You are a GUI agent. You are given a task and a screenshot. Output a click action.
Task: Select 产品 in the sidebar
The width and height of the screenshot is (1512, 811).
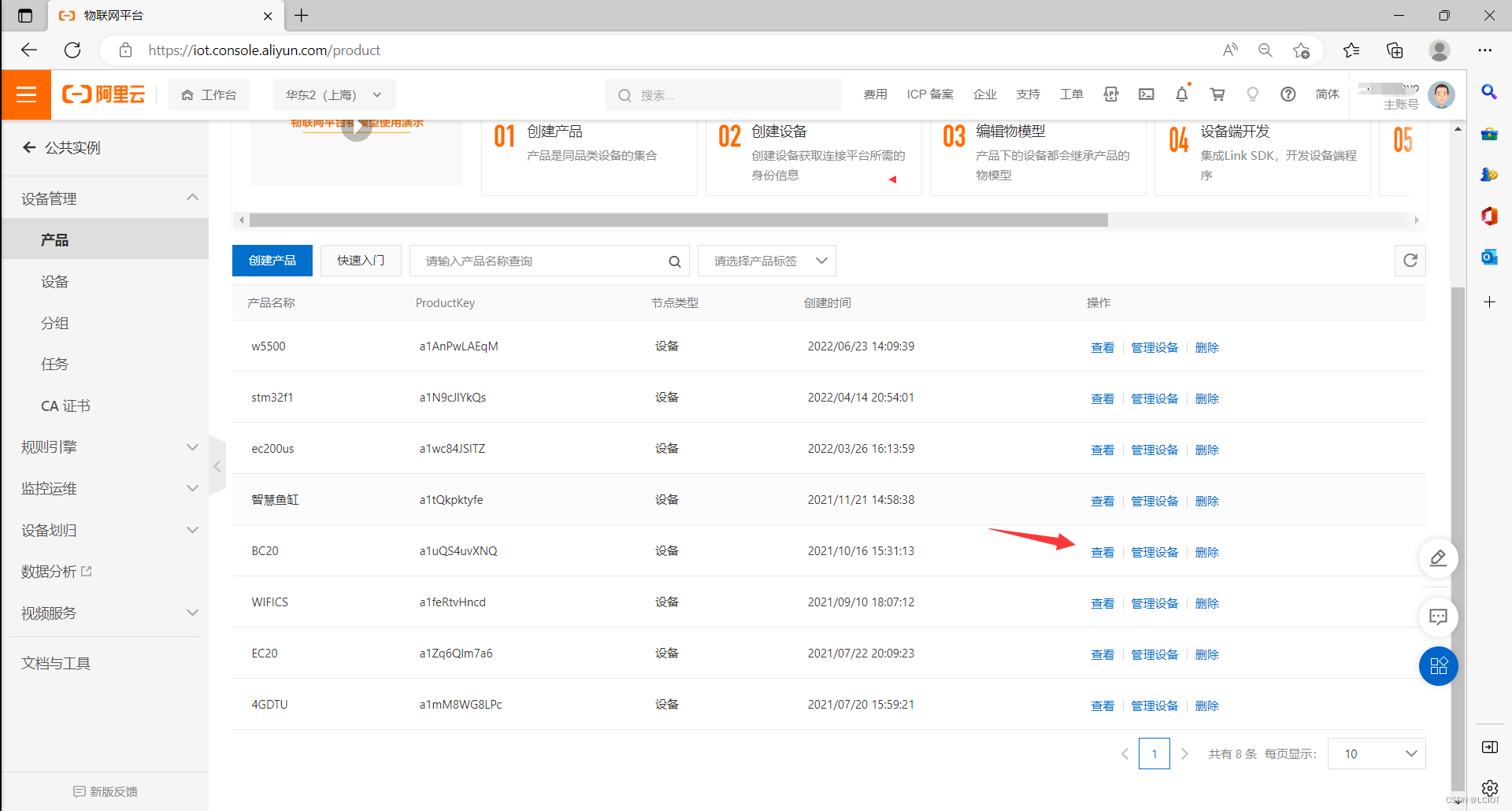coord(105,239)
